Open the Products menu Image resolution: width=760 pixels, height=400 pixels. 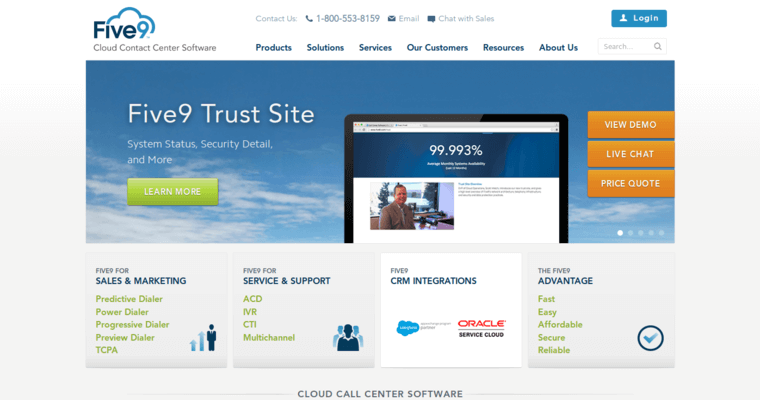(273, 47)
